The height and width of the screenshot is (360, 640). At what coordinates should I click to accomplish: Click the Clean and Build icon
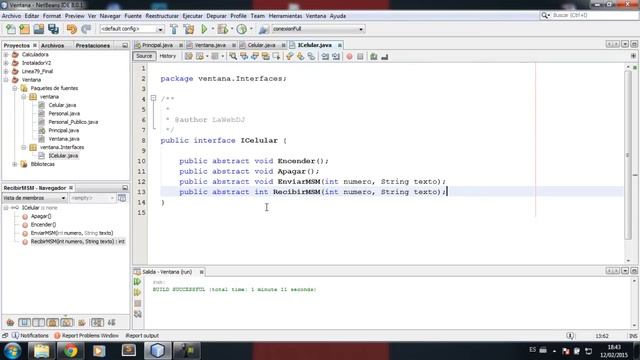[189, 29]
